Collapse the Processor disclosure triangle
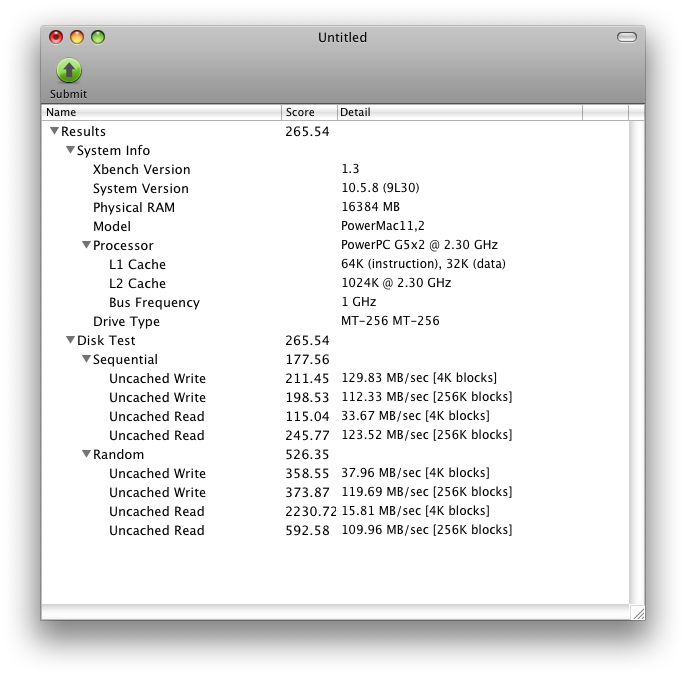 coord(86,245)
